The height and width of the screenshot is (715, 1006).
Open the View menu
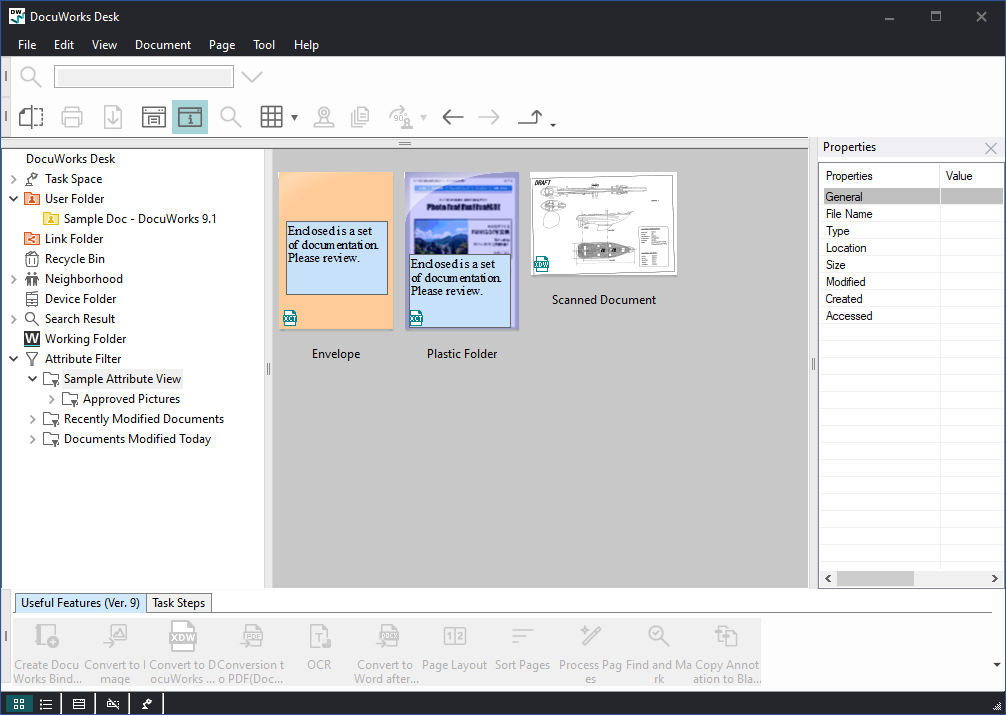[x=104, y=45]
